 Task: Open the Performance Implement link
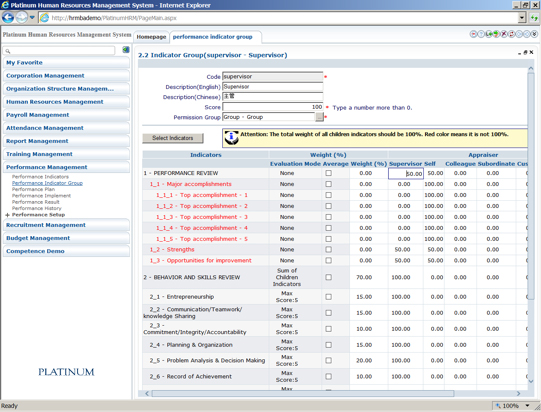coord(41,196)
